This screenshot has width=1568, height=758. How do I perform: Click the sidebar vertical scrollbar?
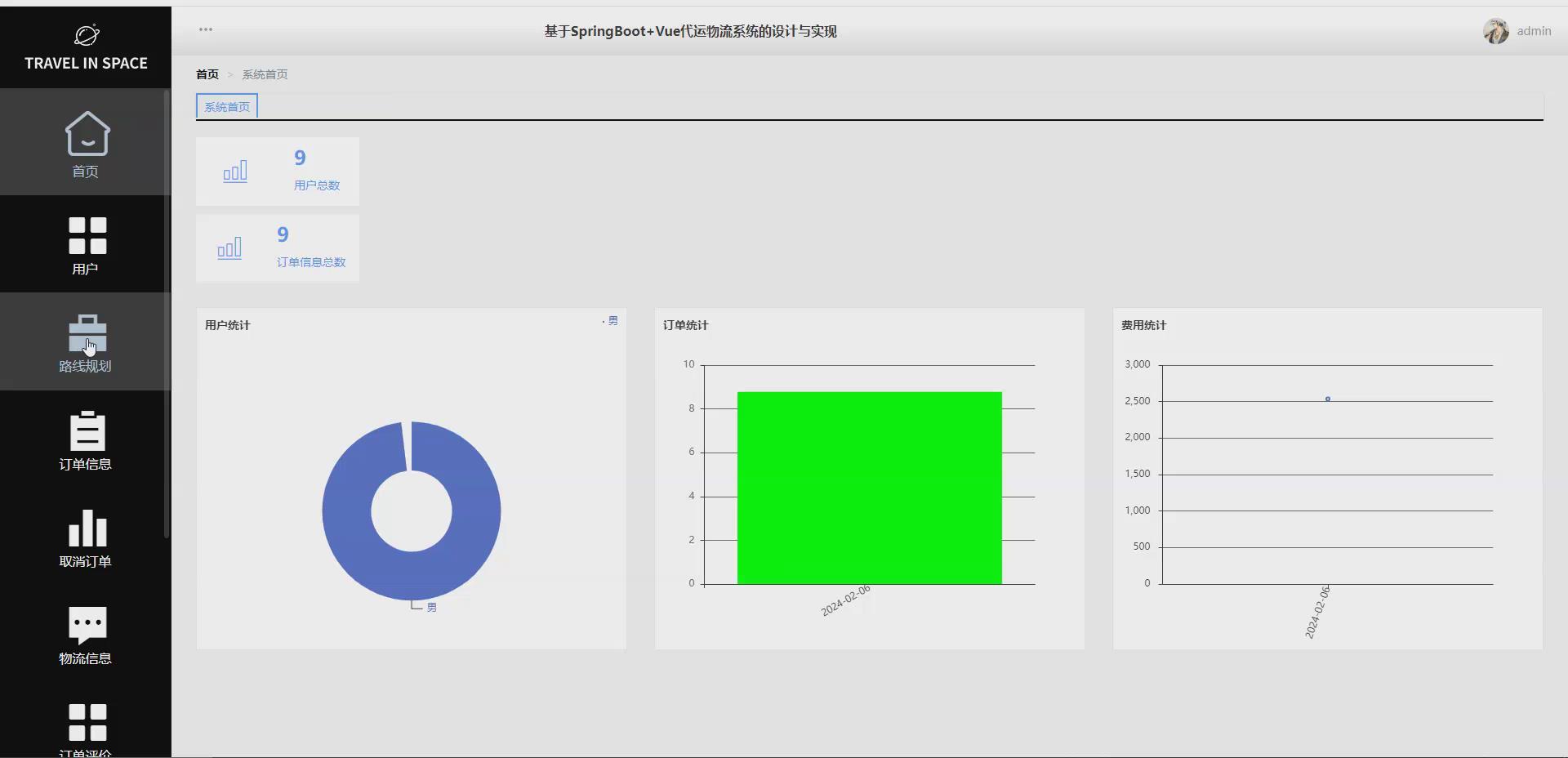click(x=167, y=314)
